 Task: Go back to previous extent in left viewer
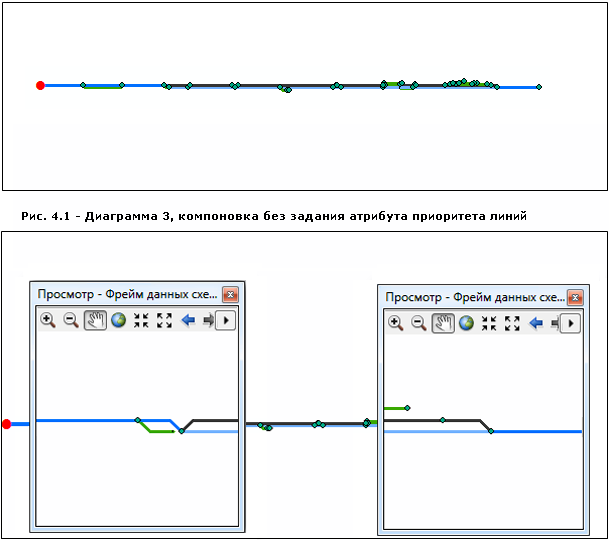coord(188,321)
